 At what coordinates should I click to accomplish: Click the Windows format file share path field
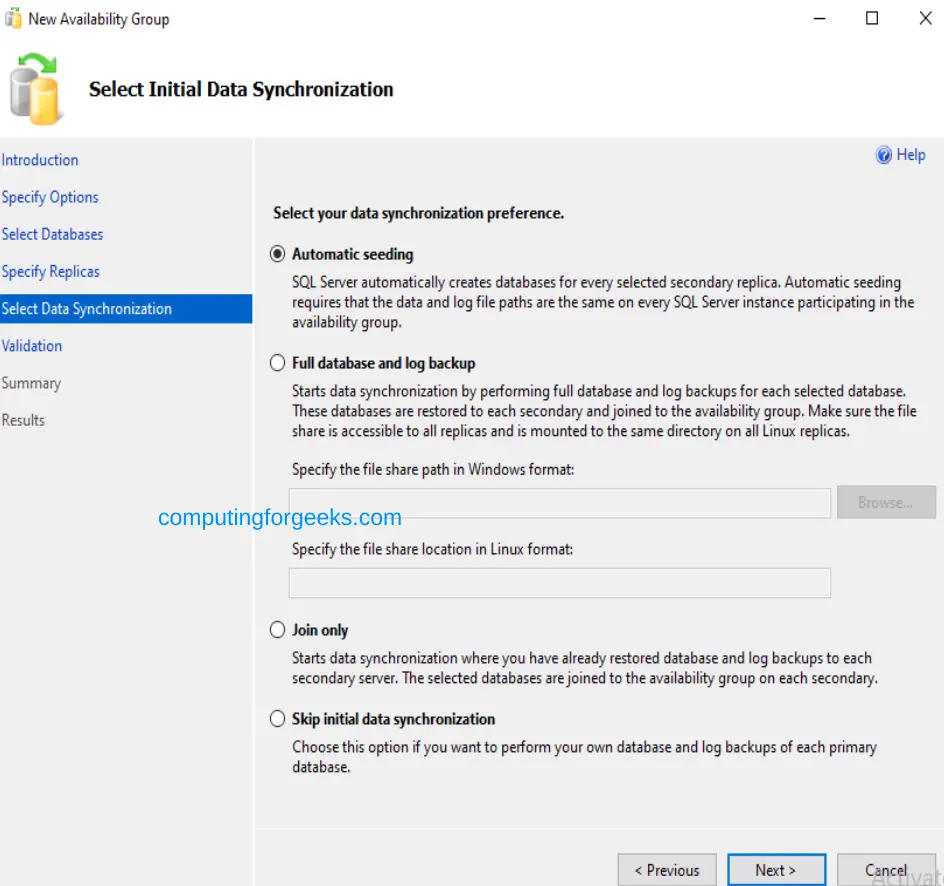560,503
